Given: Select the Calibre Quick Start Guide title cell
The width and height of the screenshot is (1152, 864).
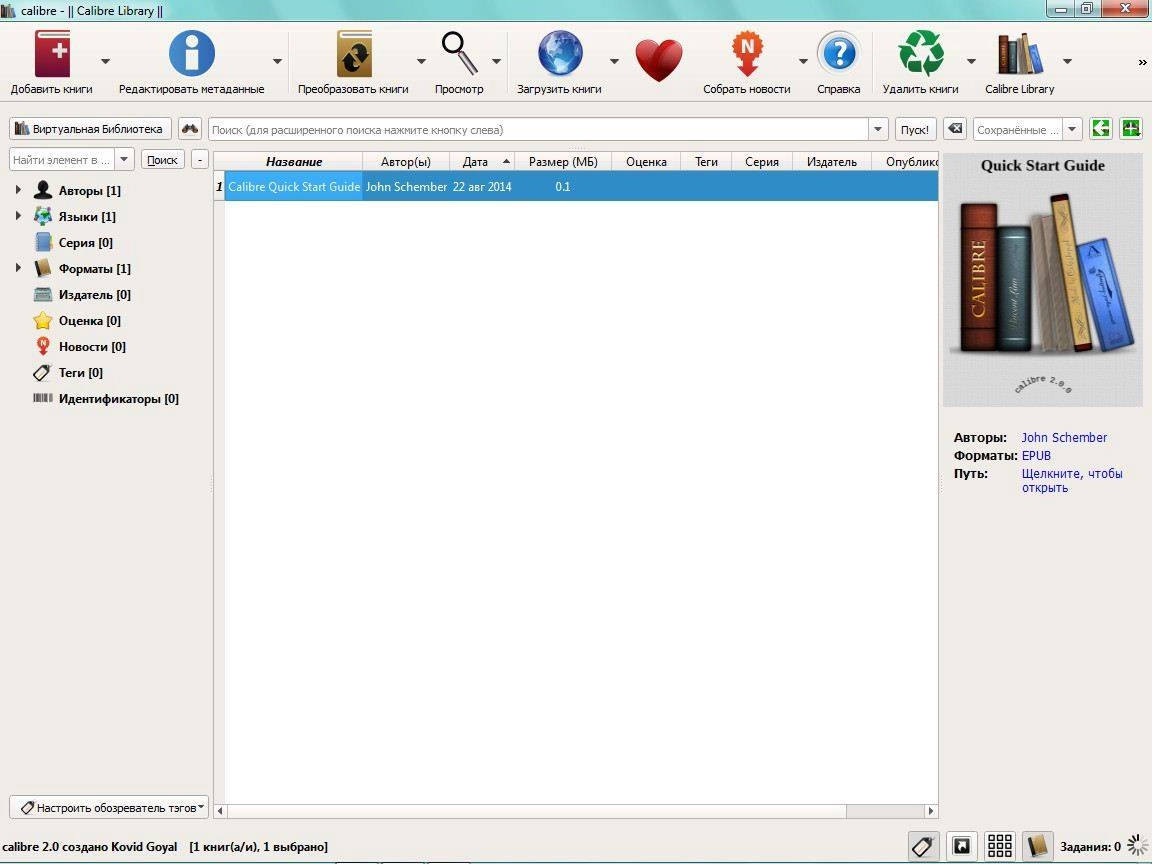Looking at the screenshot, I should tap(294, 187).
